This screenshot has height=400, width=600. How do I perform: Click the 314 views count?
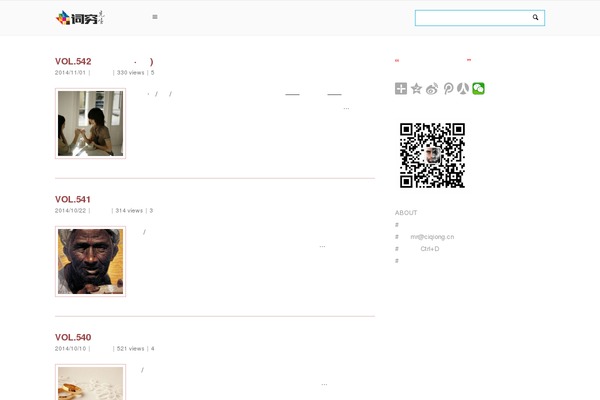pyautogui.click(x=129, y=211)
